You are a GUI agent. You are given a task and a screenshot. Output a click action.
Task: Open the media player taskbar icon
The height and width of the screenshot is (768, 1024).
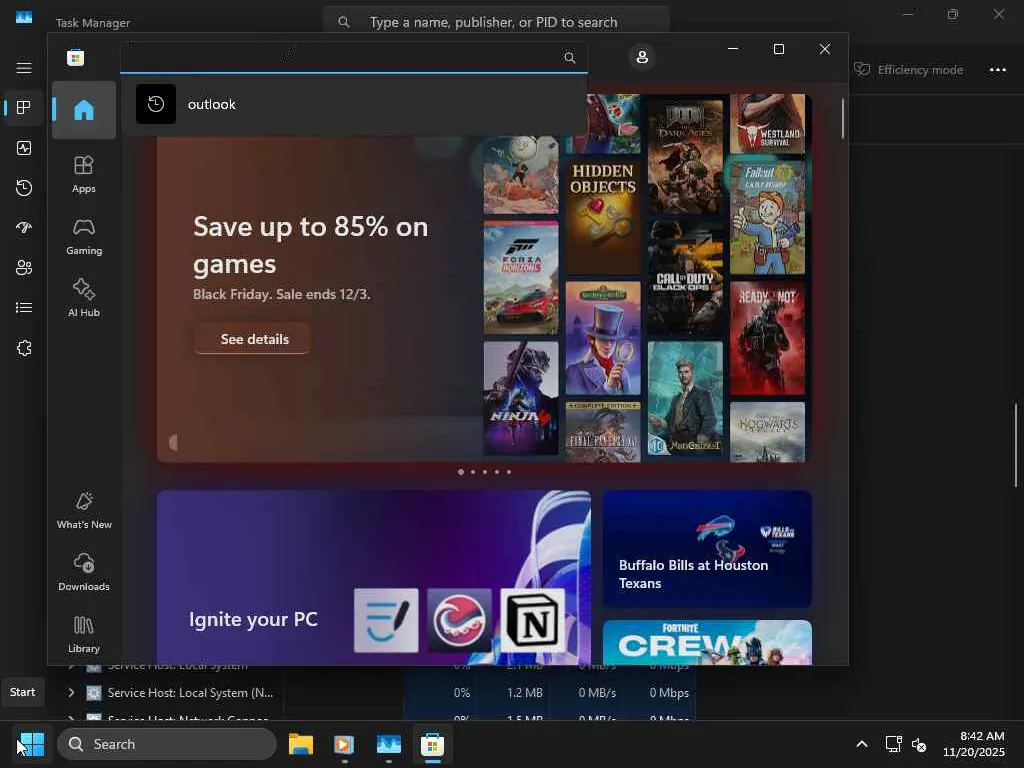pos(344,744)
